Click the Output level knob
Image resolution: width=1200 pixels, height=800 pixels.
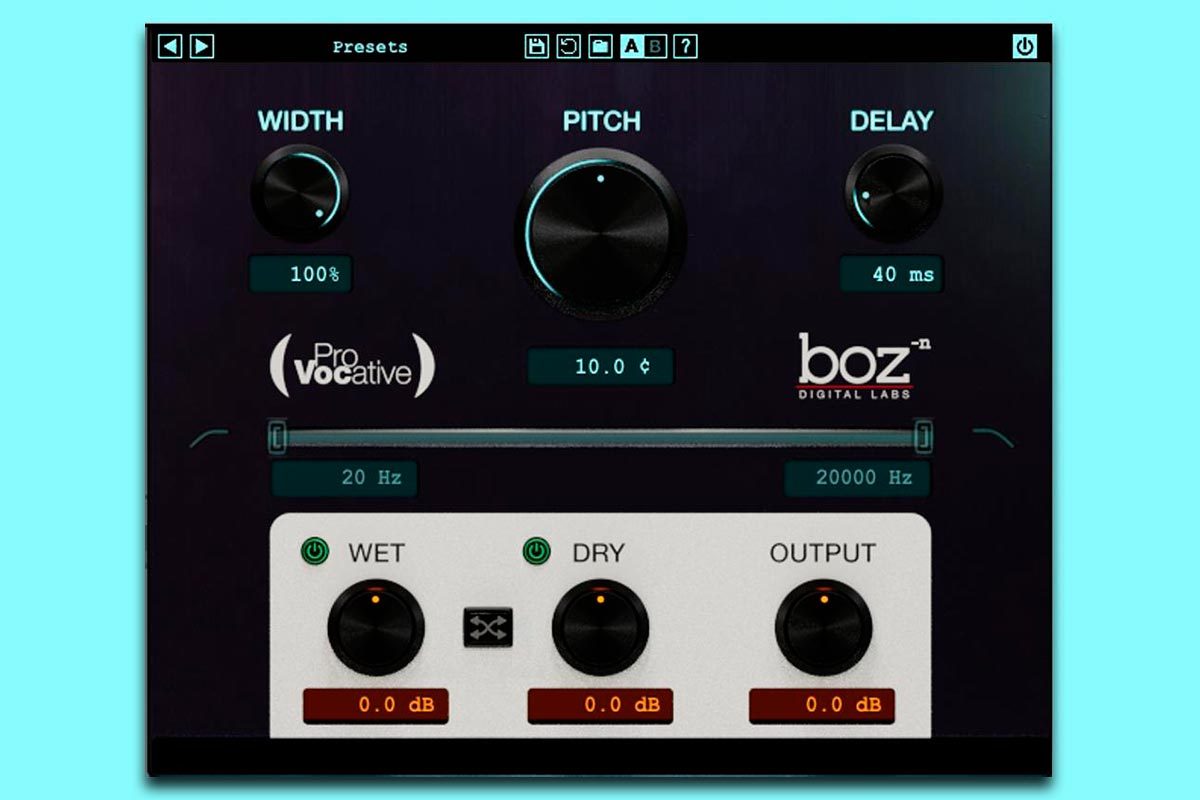[x=823, y=628]
